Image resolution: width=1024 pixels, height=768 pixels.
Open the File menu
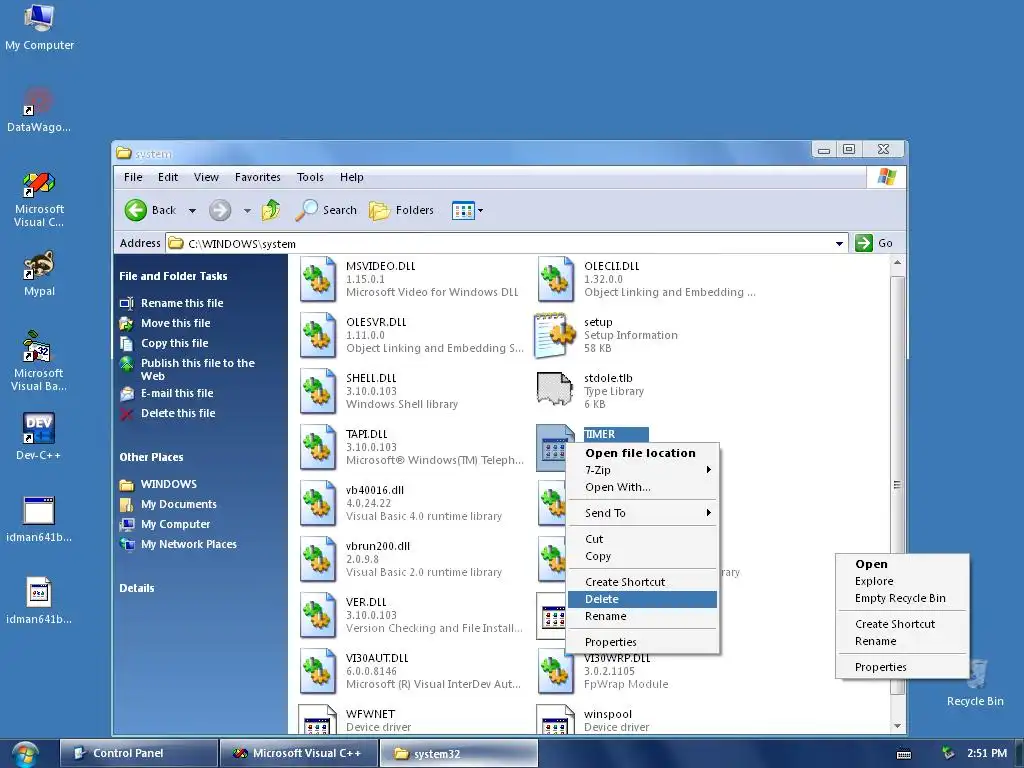(133, 177)
